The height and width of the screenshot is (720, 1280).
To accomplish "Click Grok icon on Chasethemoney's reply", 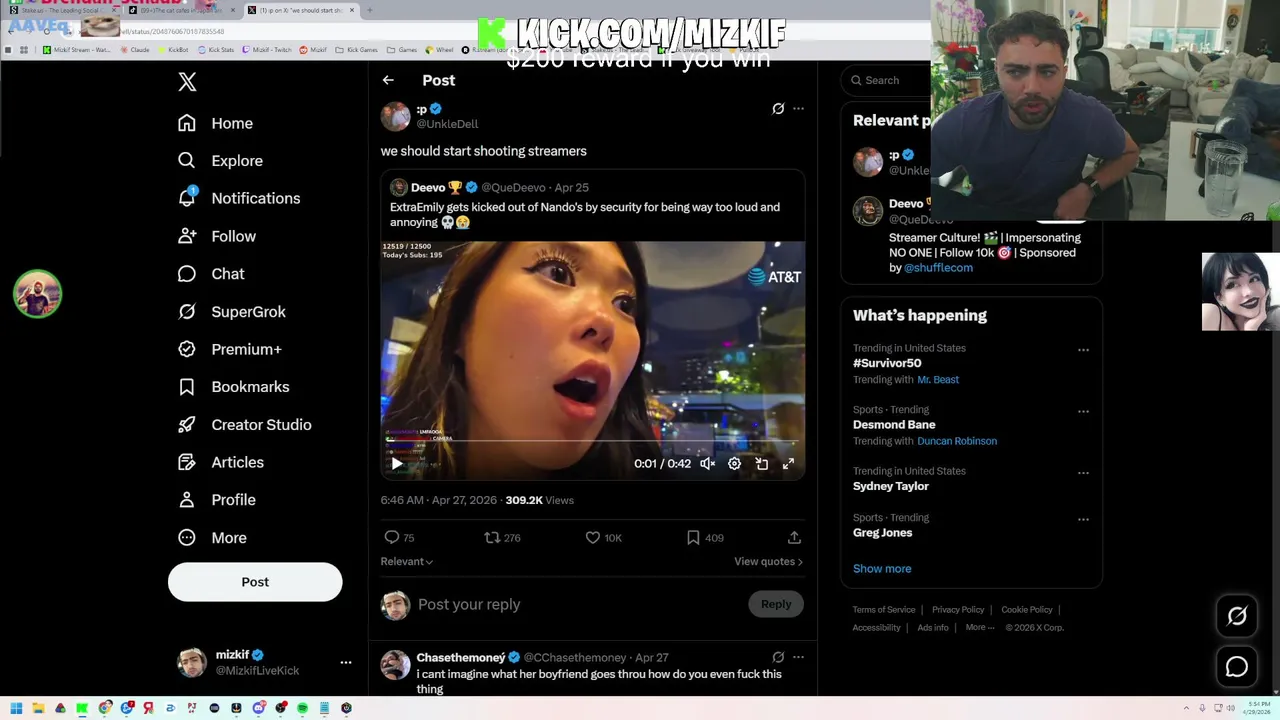I will coord(778,657).
